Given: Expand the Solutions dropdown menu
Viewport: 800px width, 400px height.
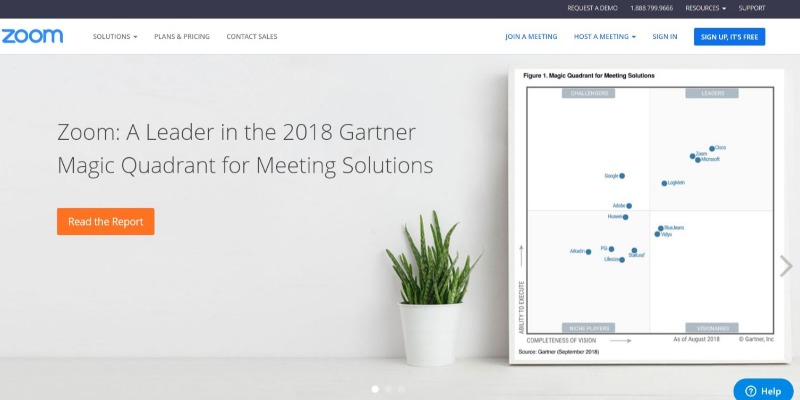Looking at the screenshot, I should [115, 37].
